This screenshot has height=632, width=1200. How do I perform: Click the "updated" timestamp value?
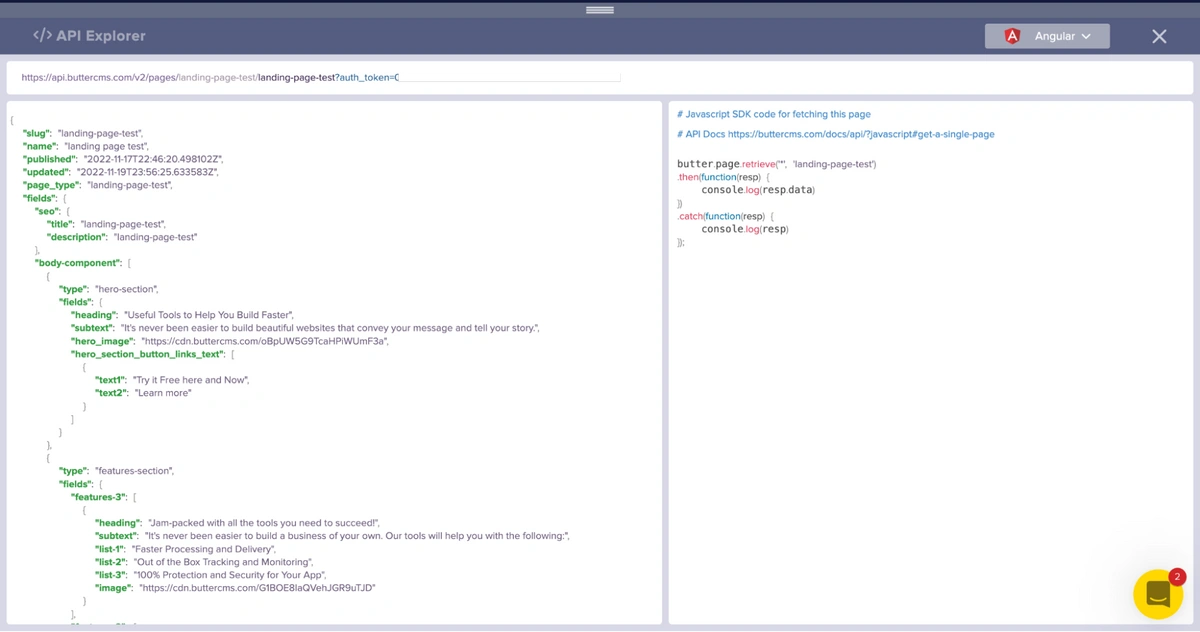pos(147,172)
